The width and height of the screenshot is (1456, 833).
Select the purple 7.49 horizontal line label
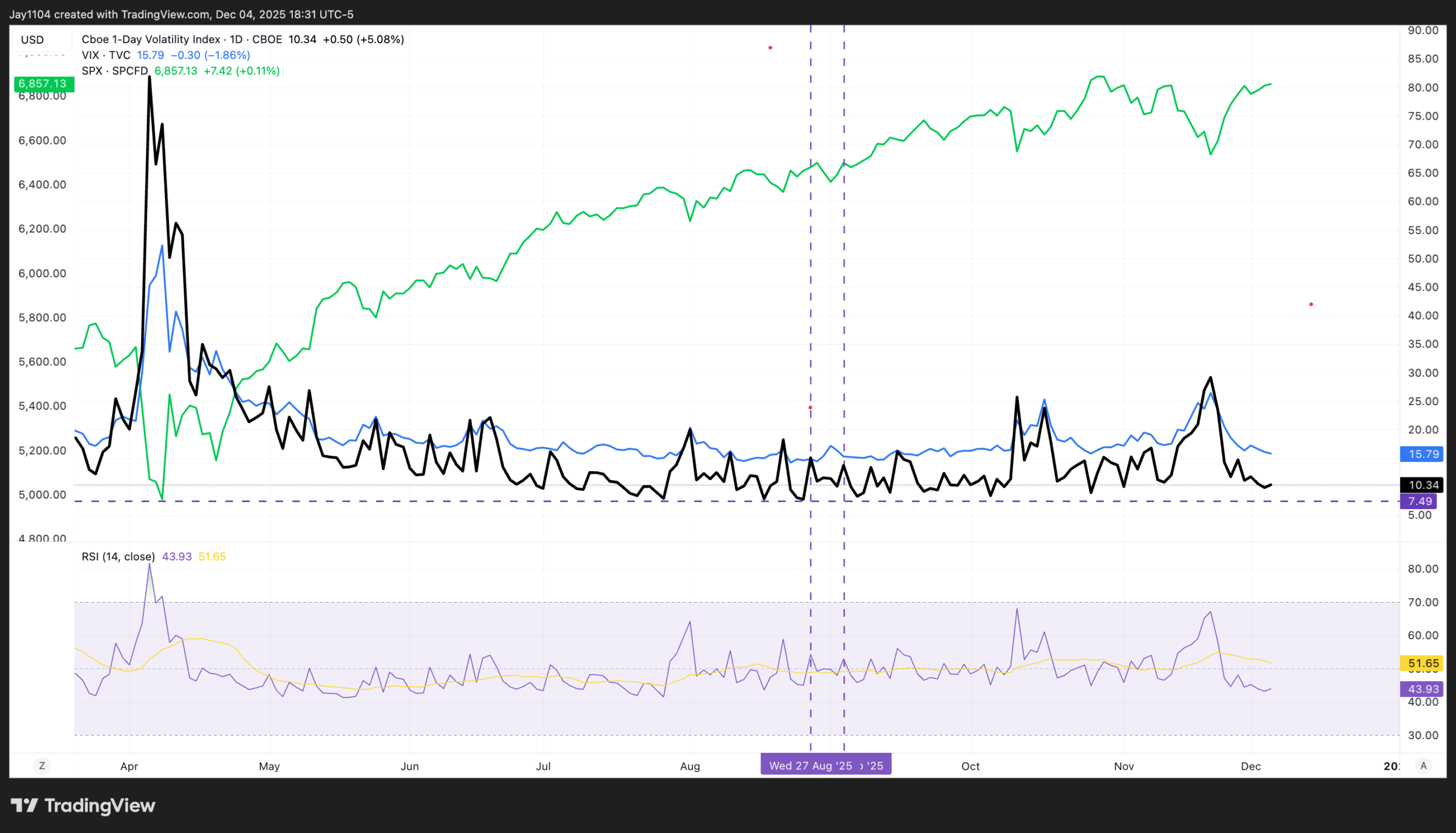tap(1420, 502)
